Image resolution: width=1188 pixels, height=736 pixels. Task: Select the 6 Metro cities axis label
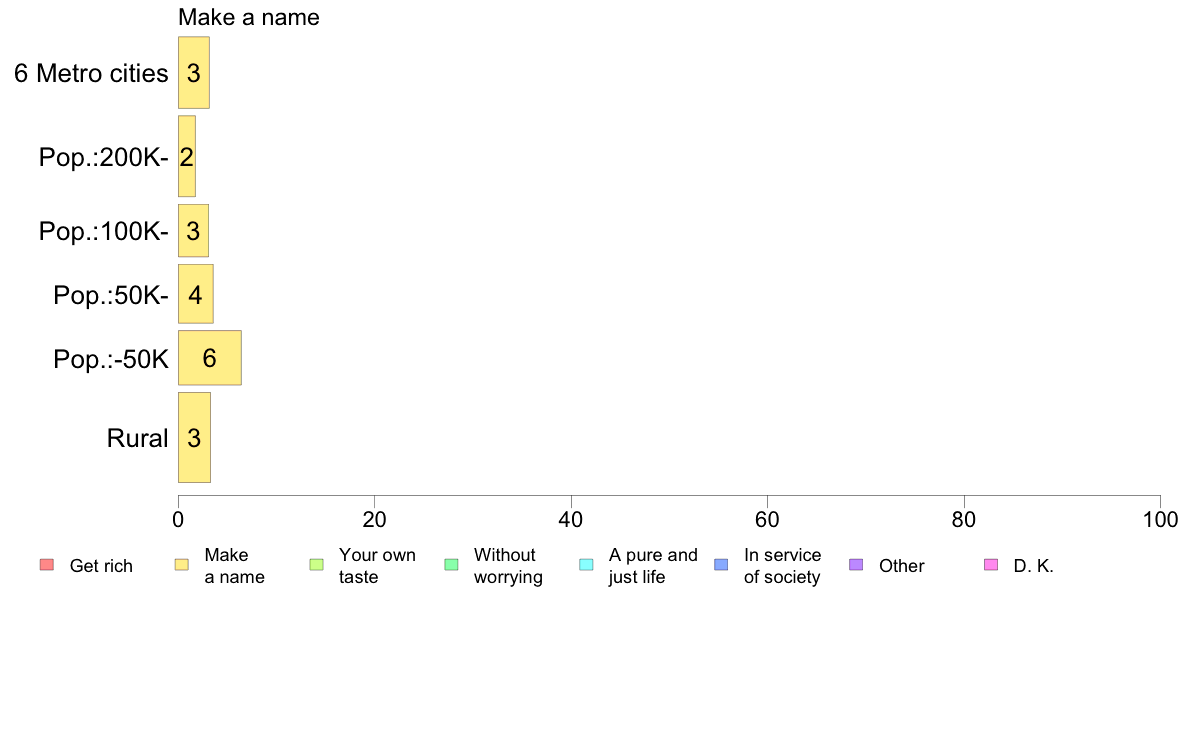coord(91,74)
